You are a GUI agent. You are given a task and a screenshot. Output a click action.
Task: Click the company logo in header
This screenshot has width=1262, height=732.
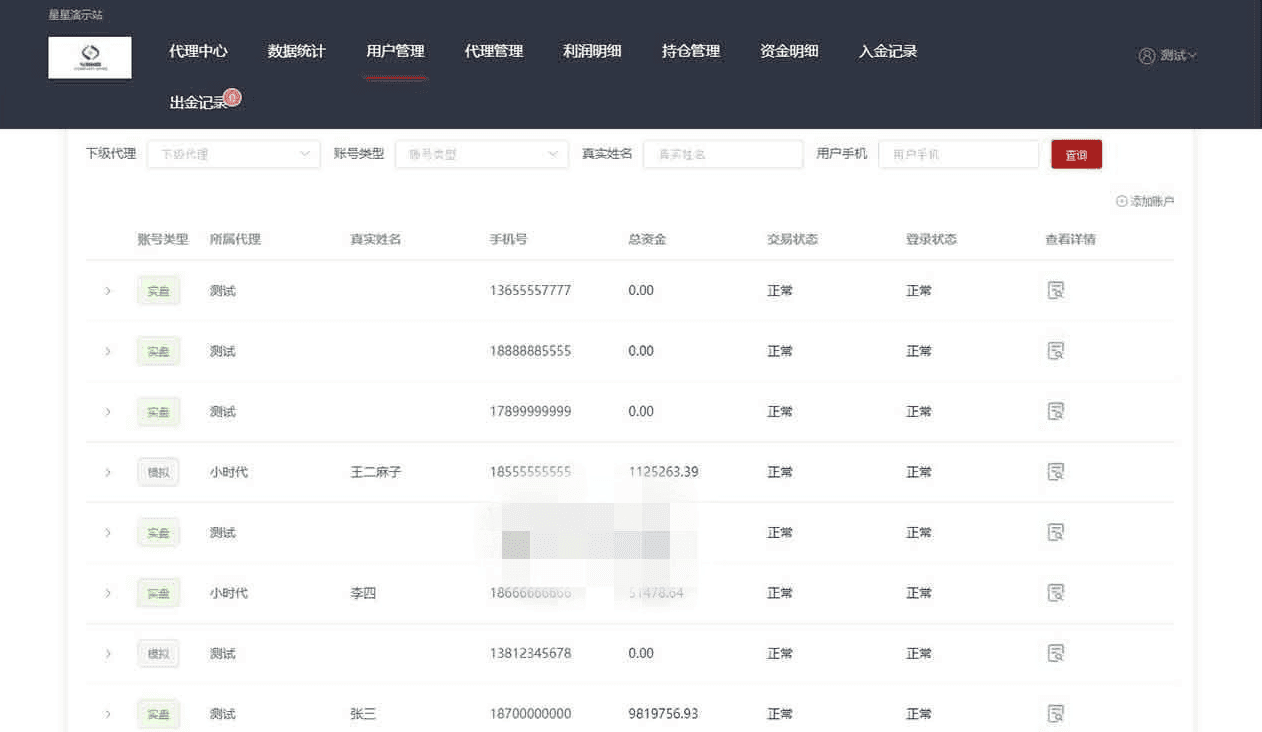[90, 57]
